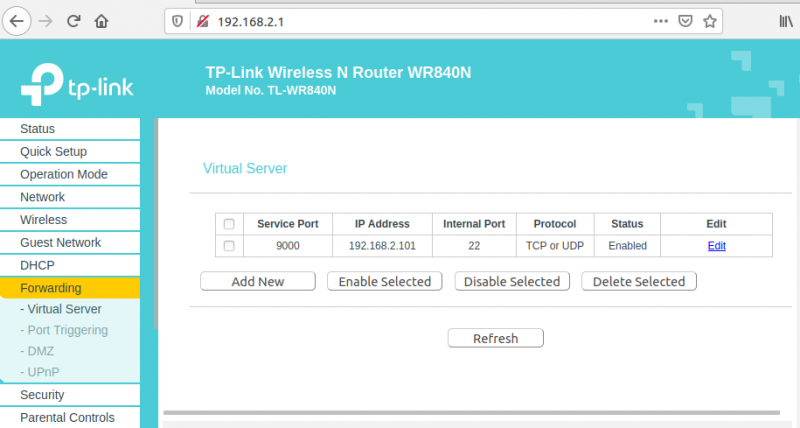Open the Network menu
Image resolution: width=800 pixels, height=428 pixels.
click(70, 197)
